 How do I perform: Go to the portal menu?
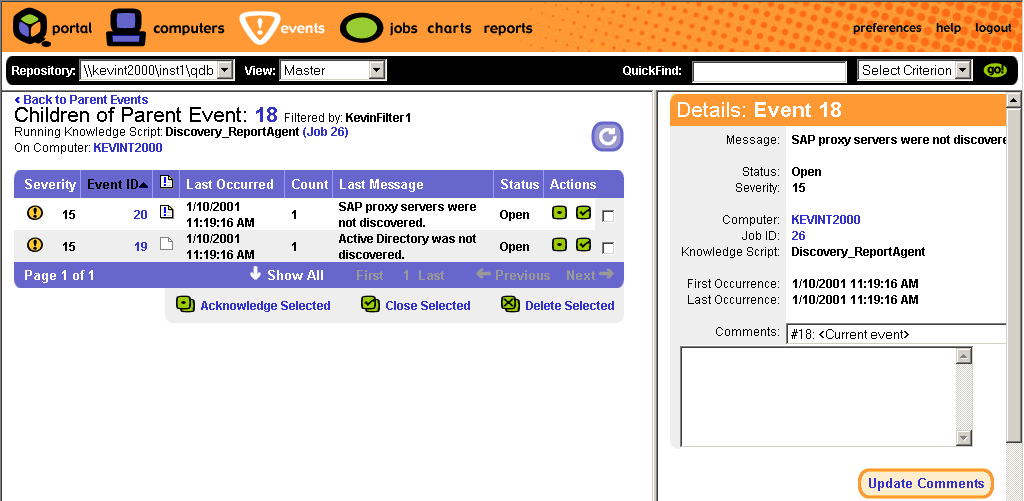(72, 29)
